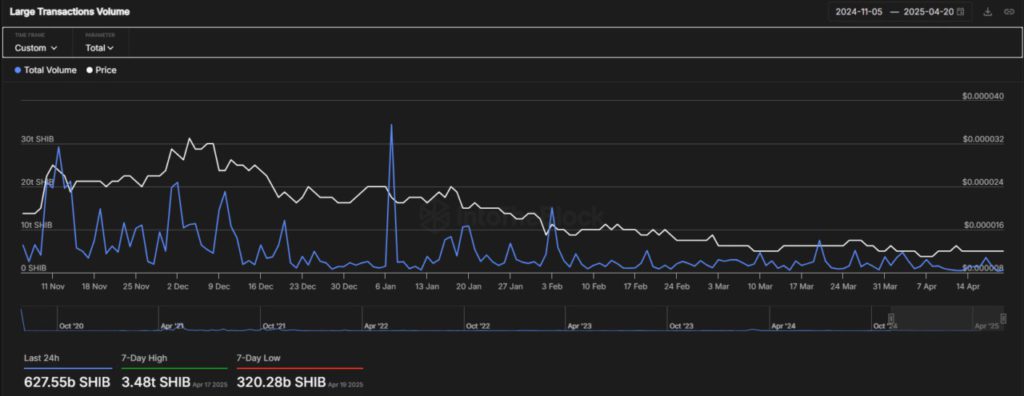Click the blue Total Volume legend dot
The image size is (1024, 396).
pyautogui.click(x=18, y=70)
